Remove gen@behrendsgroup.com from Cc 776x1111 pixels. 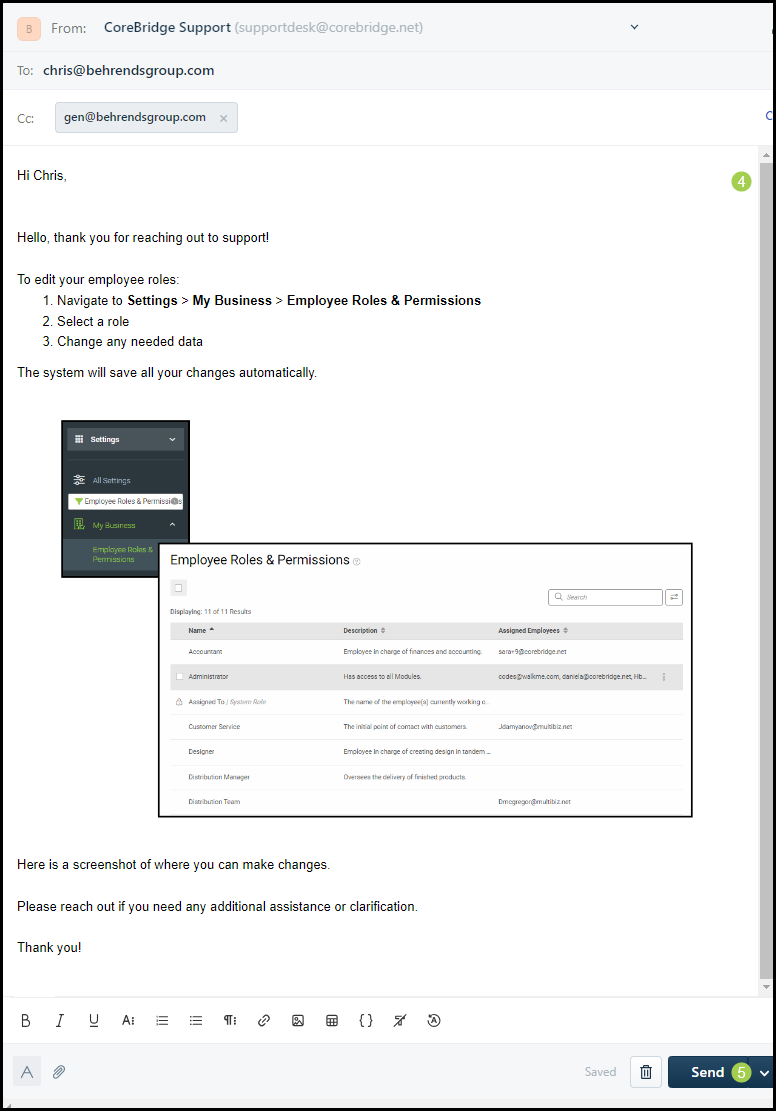coord(223,118)
